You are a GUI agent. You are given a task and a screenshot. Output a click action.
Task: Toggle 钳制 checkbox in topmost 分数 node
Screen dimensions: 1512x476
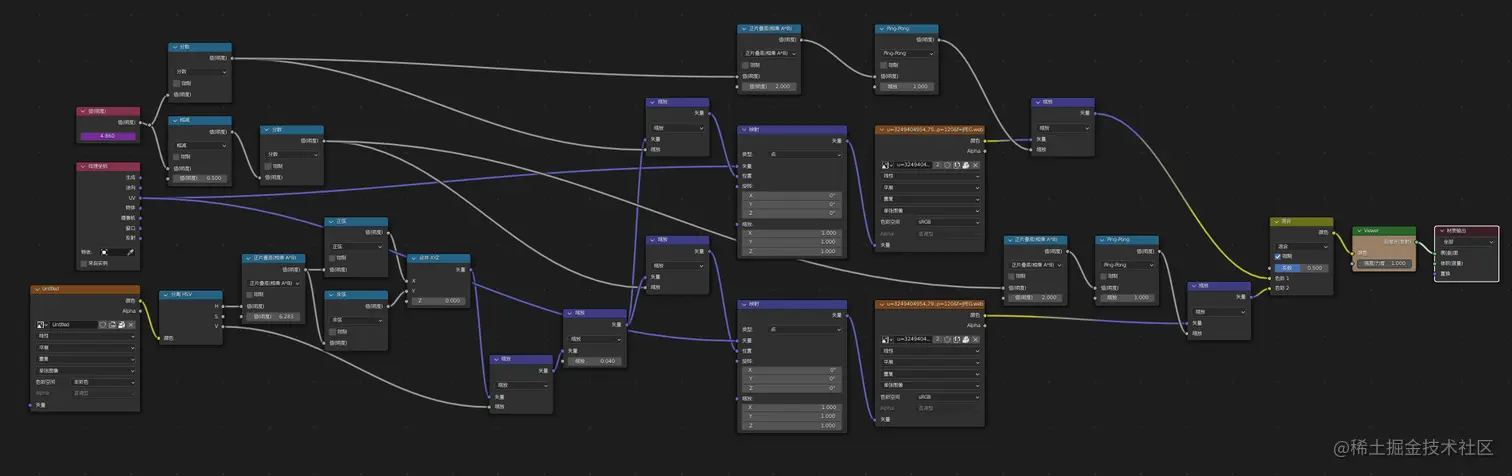(x=177, y=83)
